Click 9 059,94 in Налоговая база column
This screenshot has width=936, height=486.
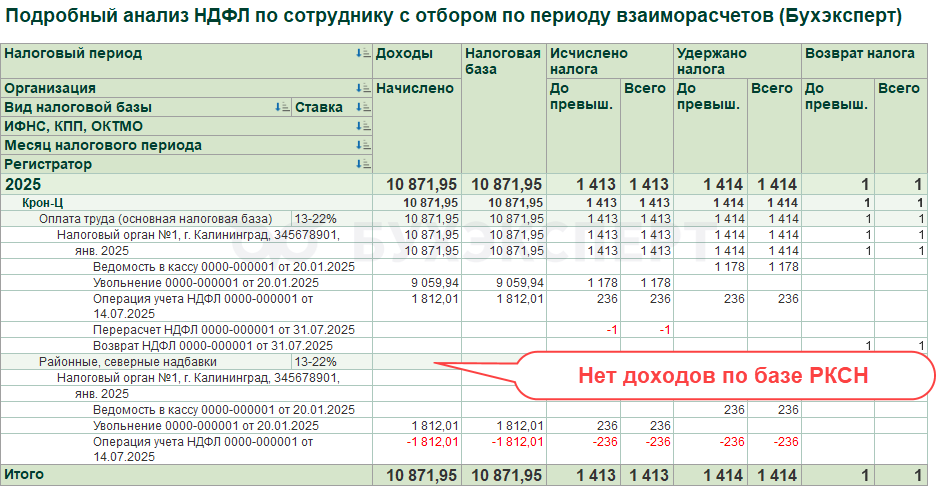[520, 283]
